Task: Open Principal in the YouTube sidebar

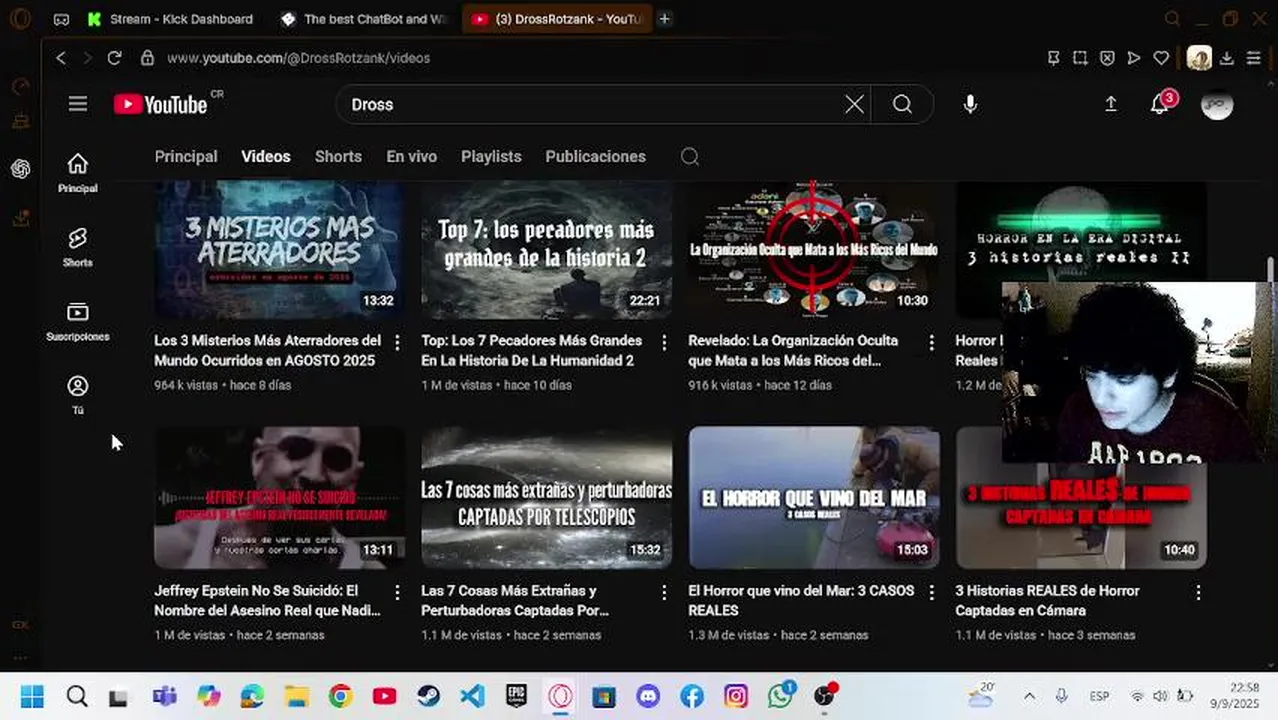Action: coord(78,172)
